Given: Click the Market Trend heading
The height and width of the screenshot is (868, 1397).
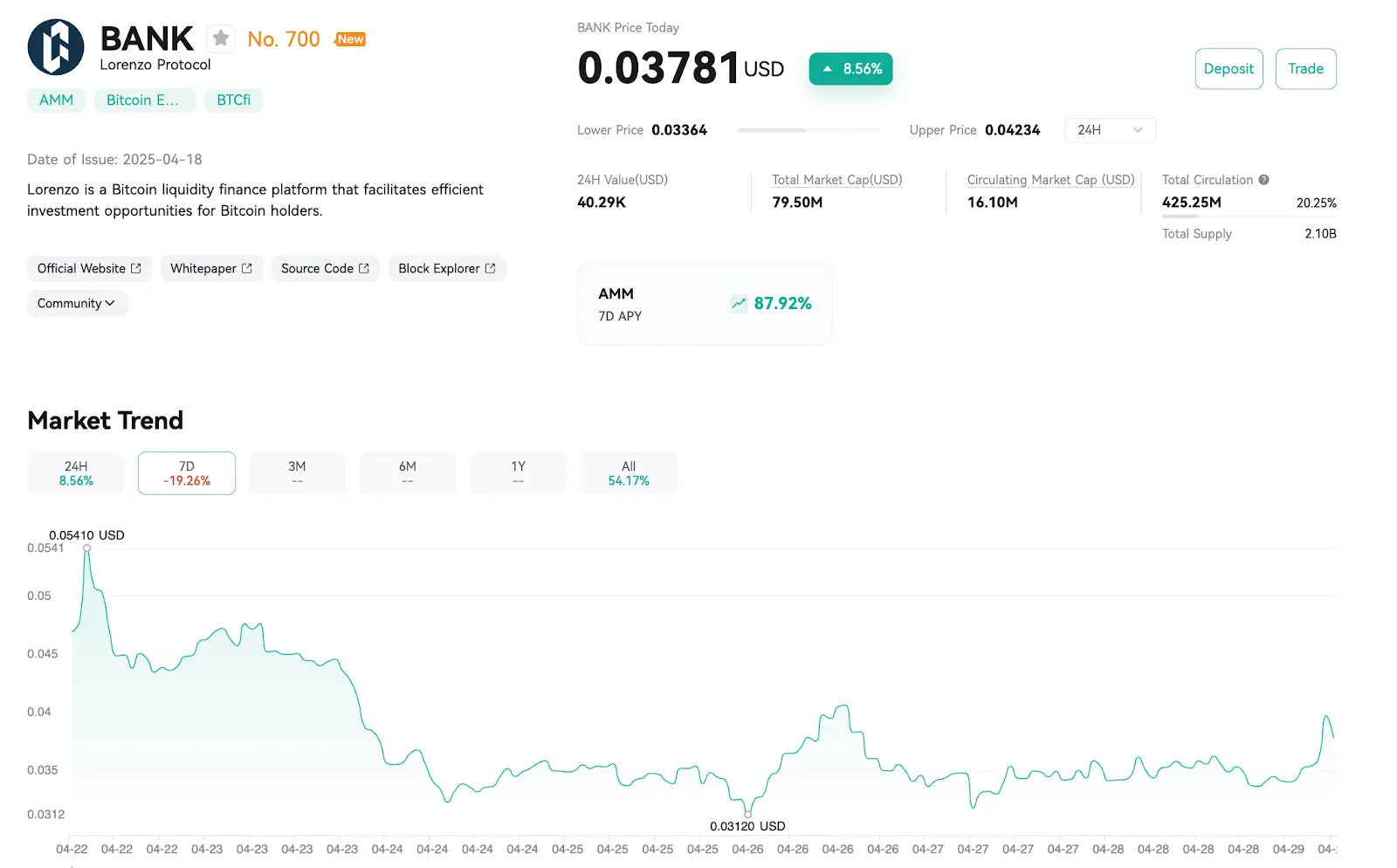Looking at the screenshot, I should pyautogui.click(x=106, y=421).
